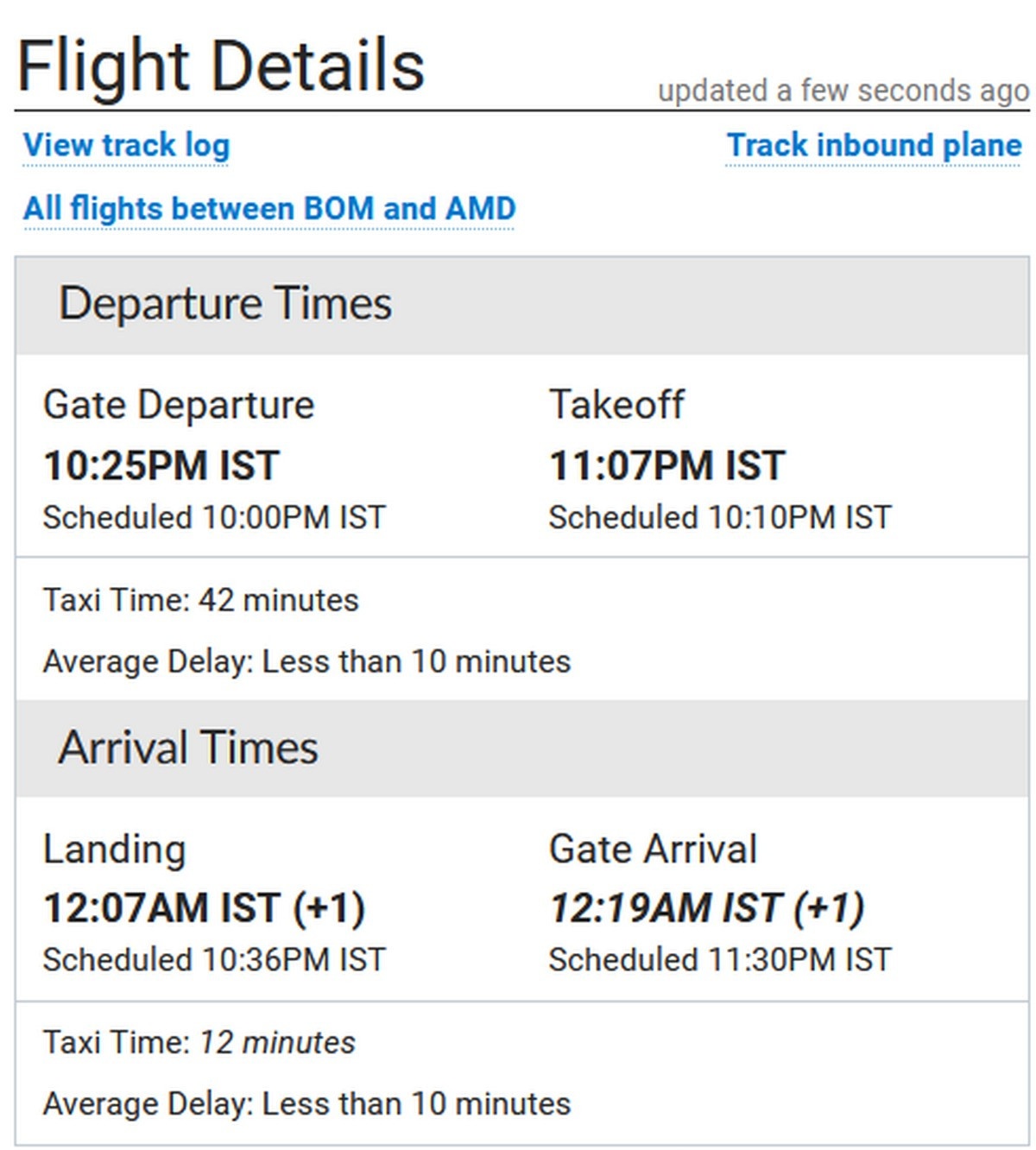Click the Flight Details heading
Image resolution: width=1036 pixels, height=1150 pixels.
tap(221, 66)
